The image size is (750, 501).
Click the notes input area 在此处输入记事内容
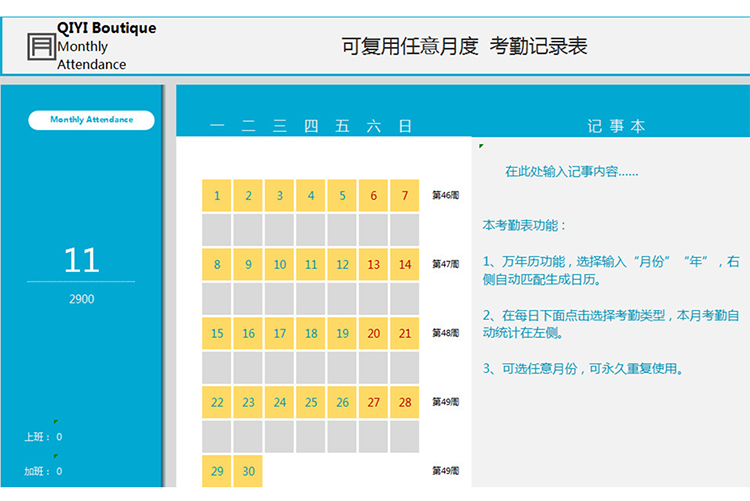tap(571, 172)
